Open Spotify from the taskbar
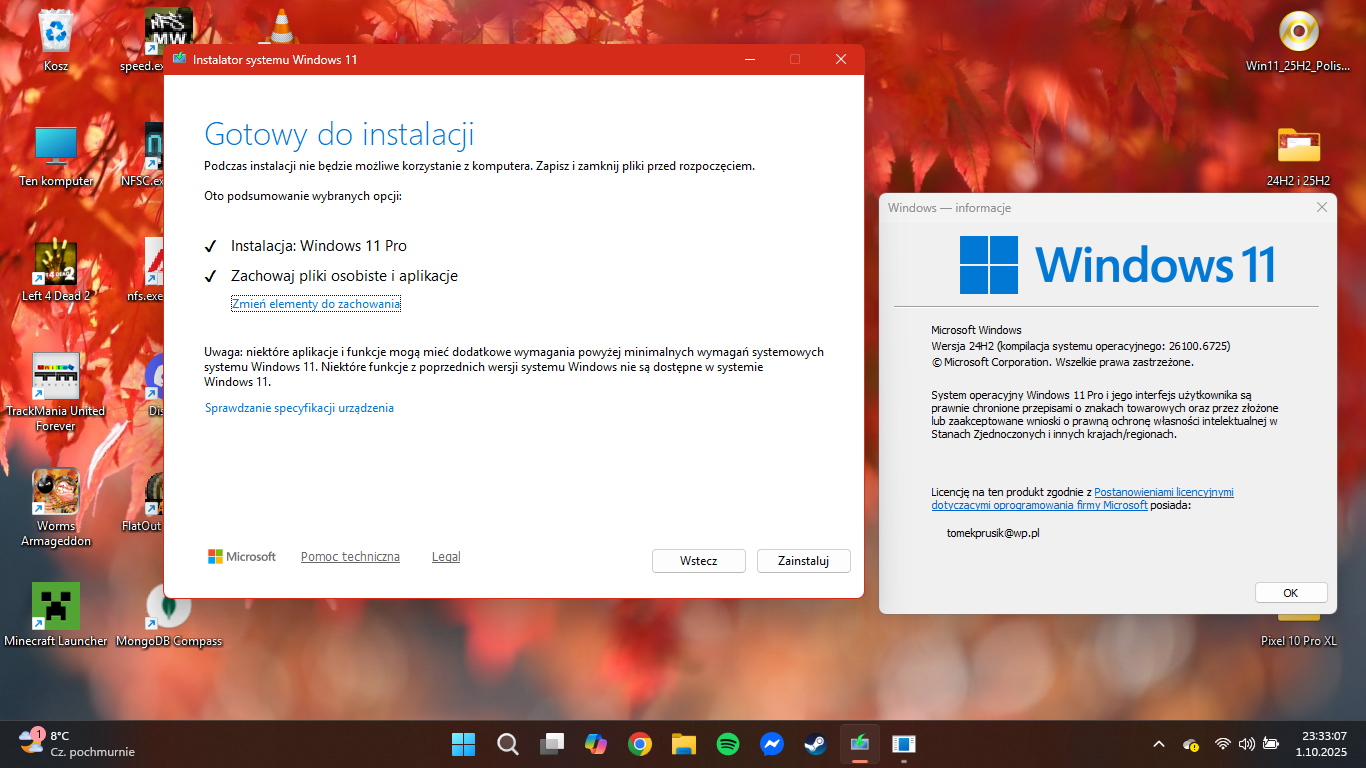Viewport: 1366px width, 768px height. pyautogui.click(x=728, y=744)
